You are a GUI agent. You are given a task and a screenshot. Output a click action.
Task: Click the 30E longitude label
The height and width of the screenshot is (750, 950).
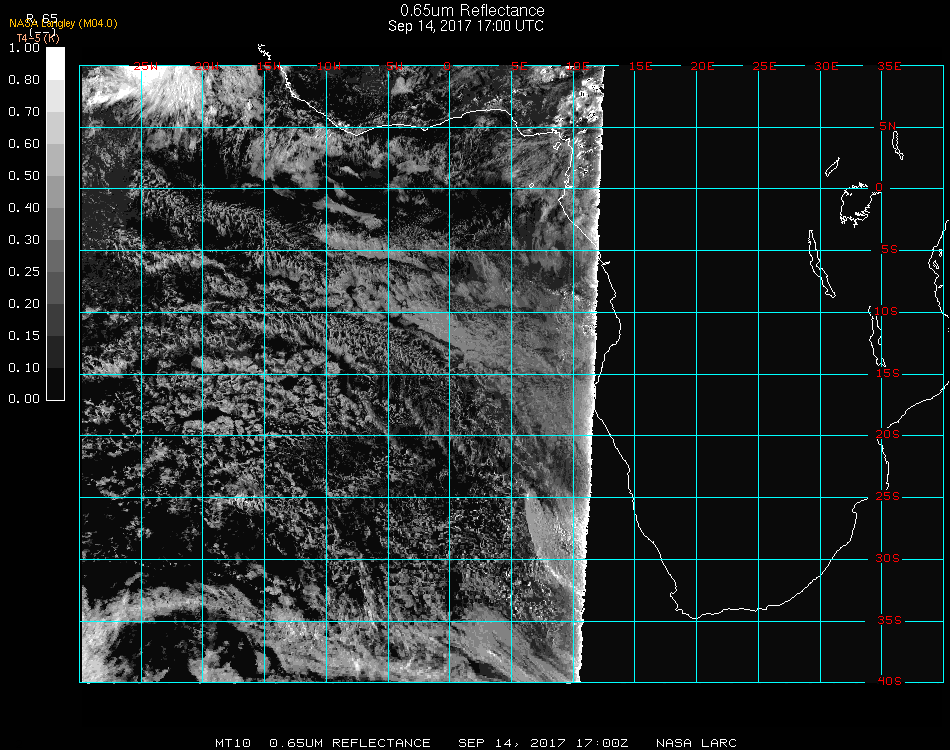pyautogui.click(x=826, y=67)
